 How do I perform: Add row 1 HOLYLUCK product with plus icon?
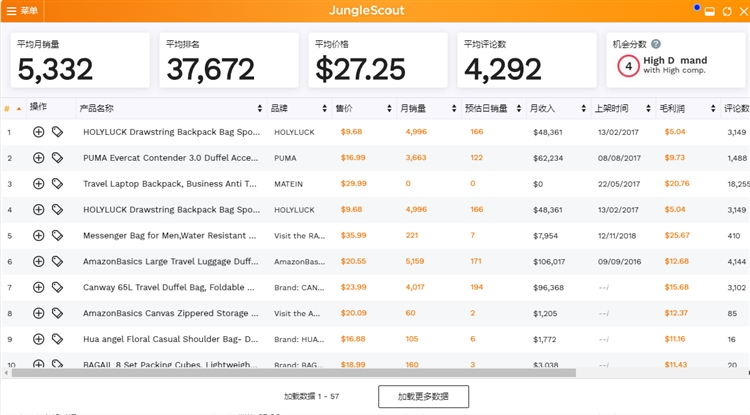point(38,132)
